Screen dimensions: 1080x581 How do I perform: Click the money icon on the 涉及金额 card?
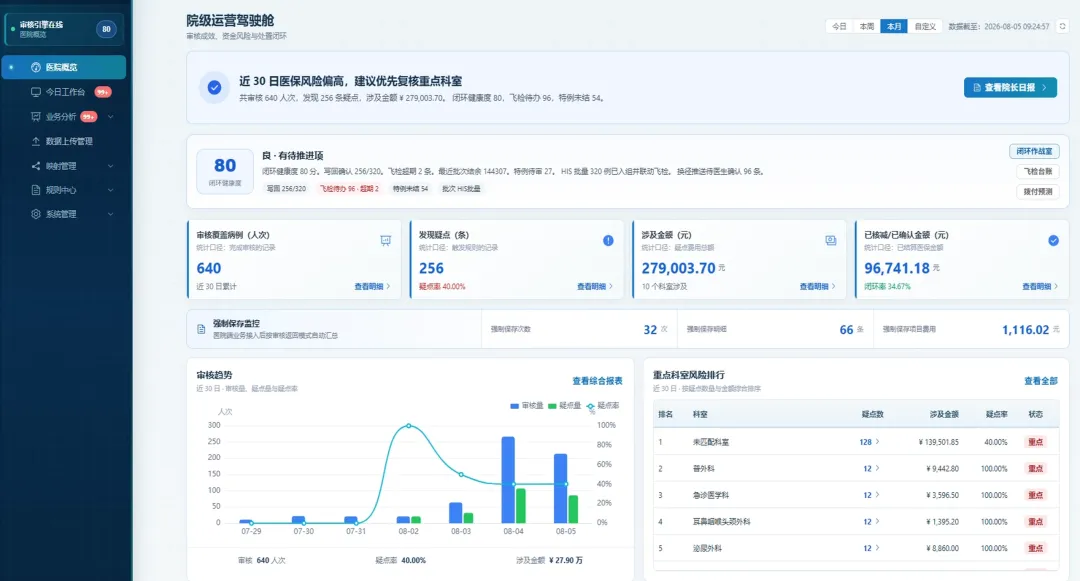831,240
